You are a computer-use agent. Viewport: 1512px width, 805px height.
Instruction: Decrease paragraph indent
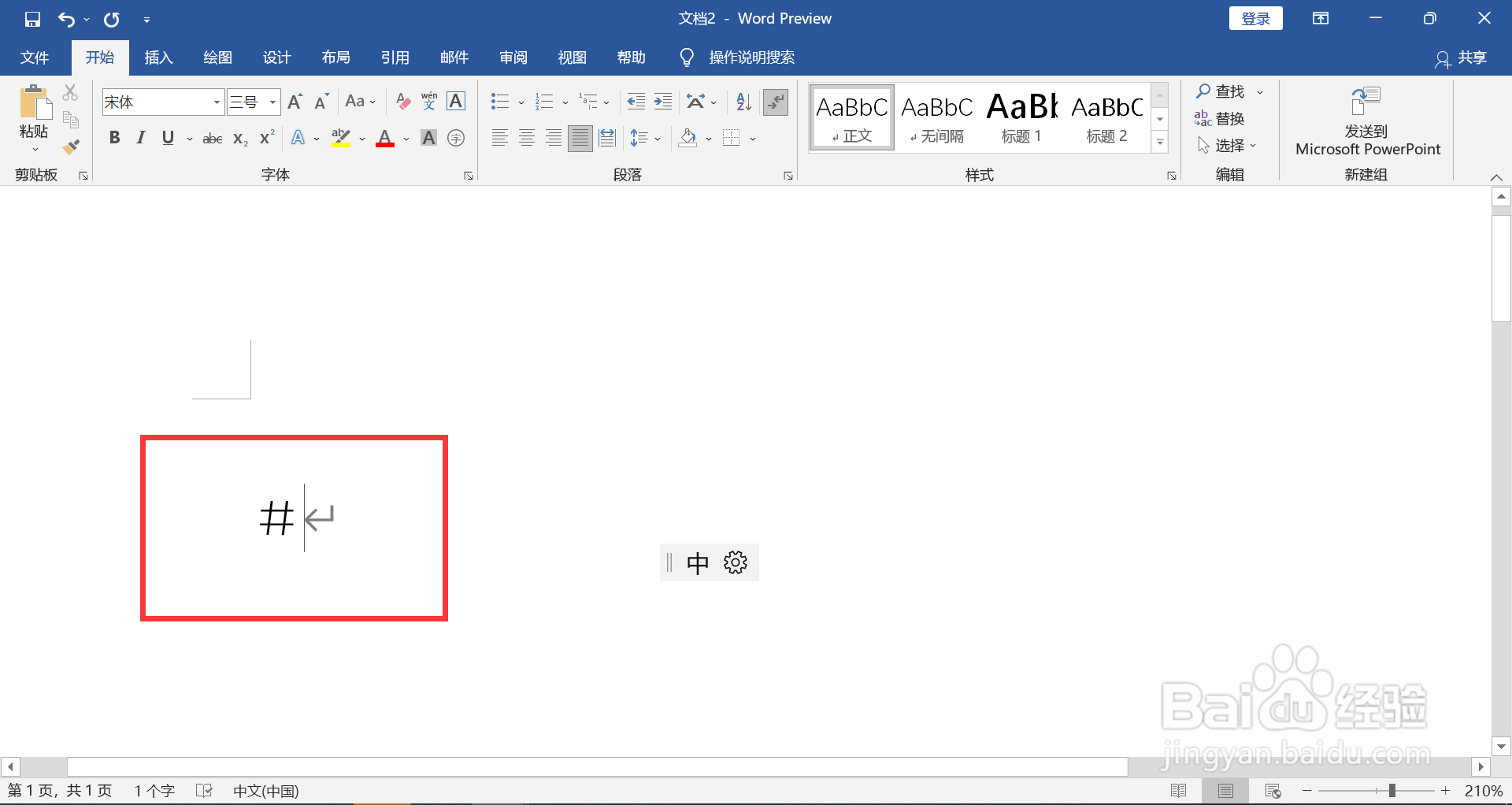[636, 102]
